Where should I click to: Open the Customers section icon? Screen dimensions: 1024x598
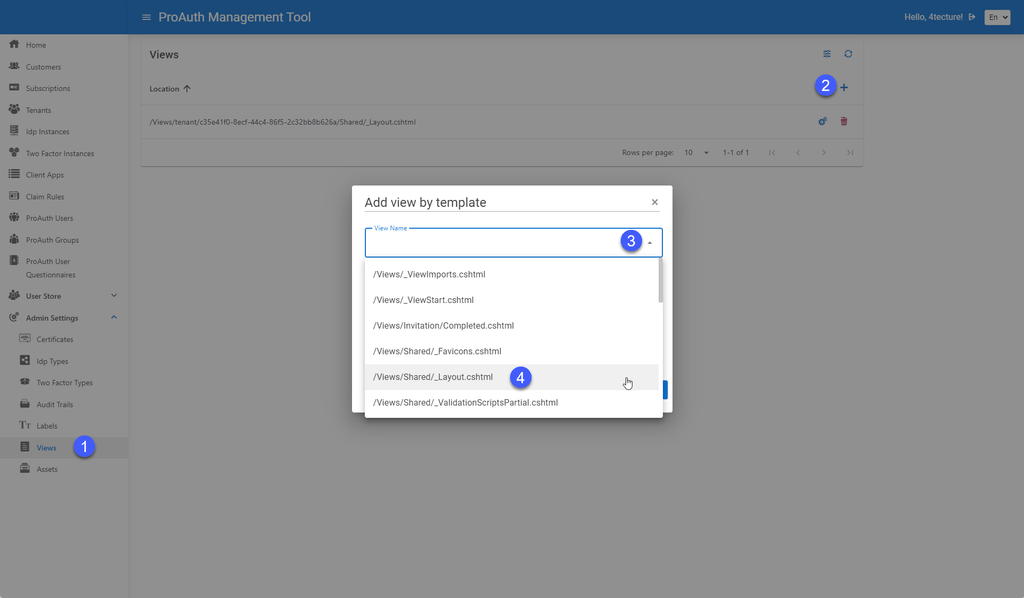pyautogui.click(x=12, y=66)
